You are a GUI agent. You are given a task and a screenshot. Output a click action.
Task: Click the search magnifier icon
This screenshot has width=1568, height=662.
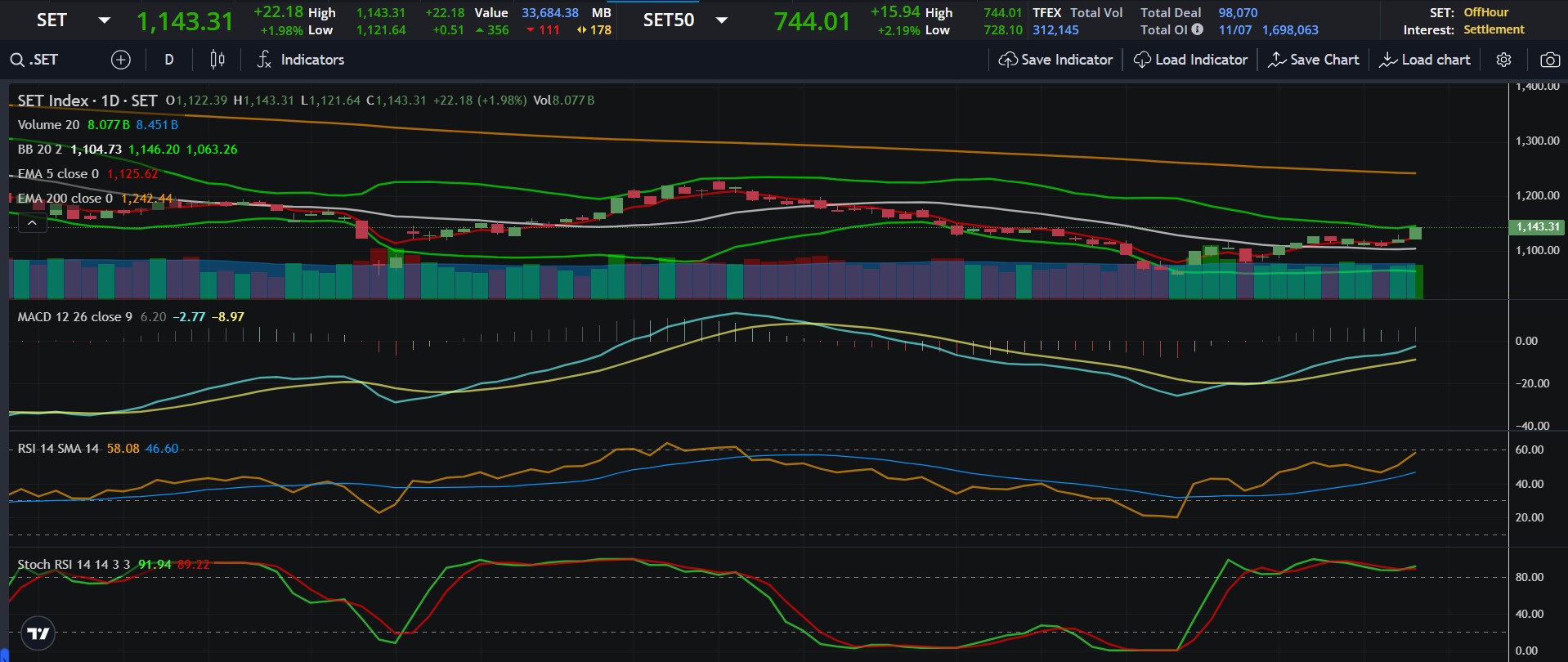pos(16,60)
